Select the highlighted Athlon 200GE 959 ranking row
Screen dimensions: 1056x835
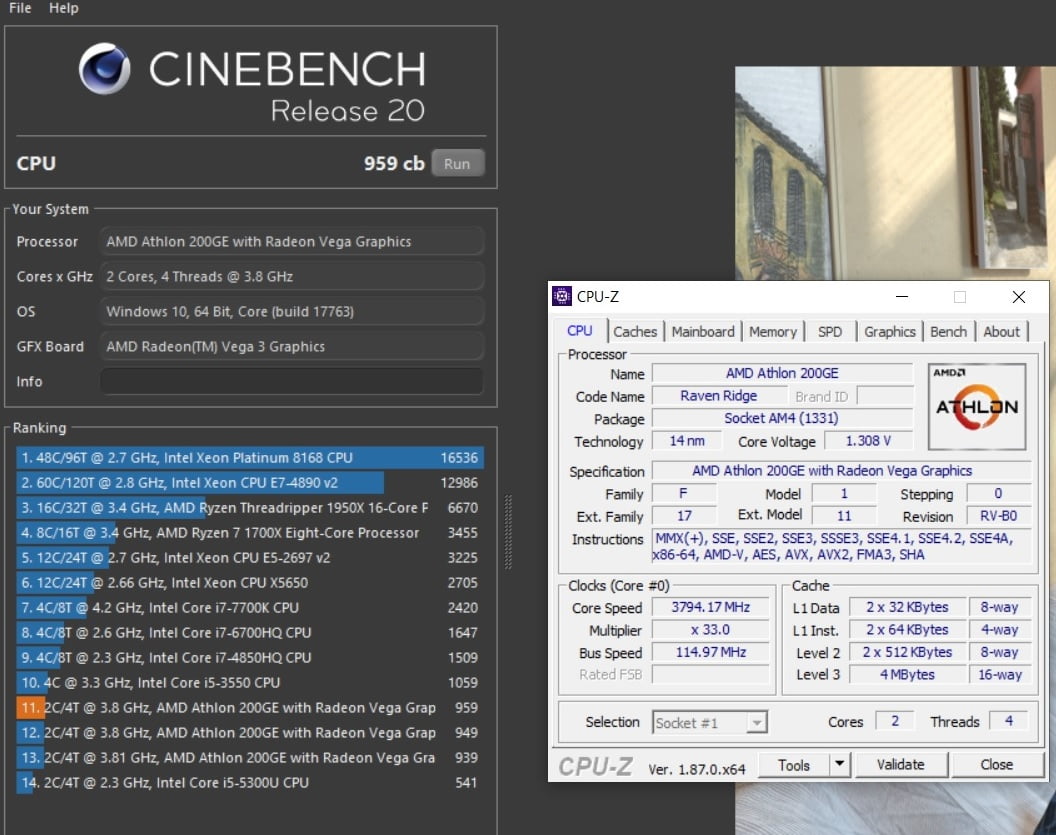tap(250, 708)
